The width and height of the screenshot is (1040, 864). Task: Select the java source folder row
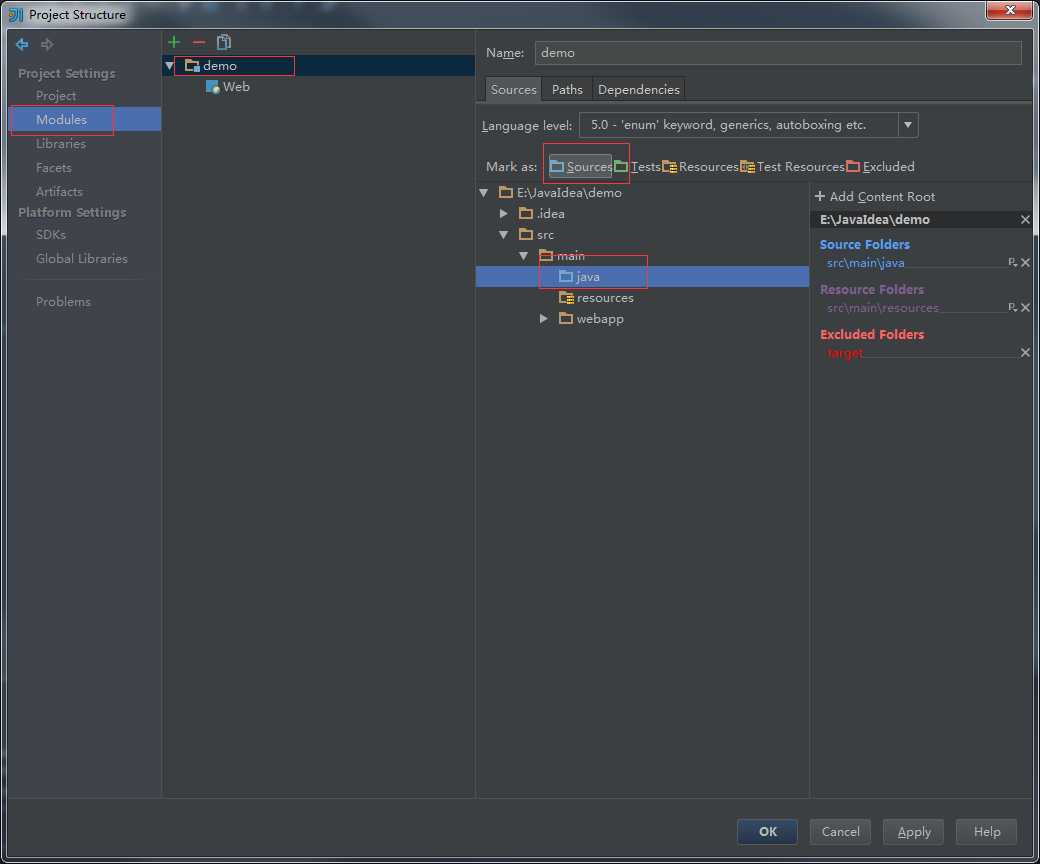642,277
